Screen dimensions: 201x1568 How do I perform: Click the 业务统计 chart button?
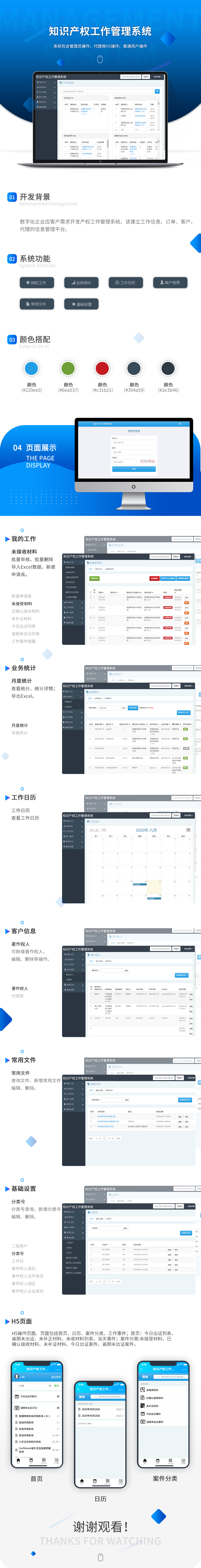click(x=81, y=282)
